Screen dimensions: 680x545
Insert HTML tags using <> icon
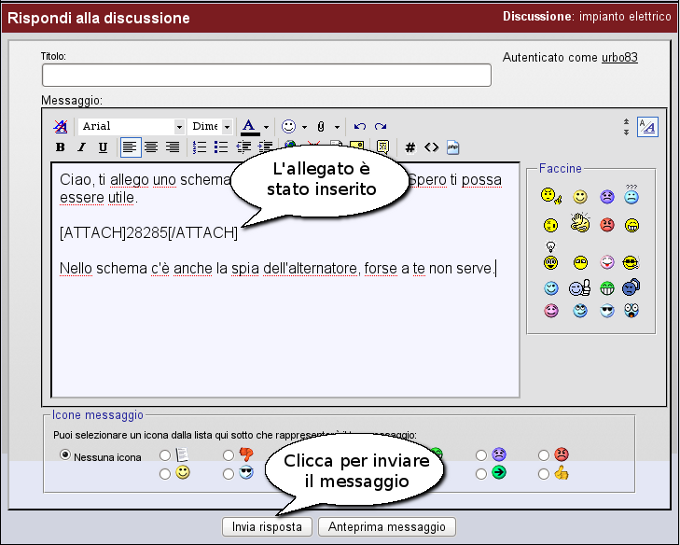(x=431, y=148)
